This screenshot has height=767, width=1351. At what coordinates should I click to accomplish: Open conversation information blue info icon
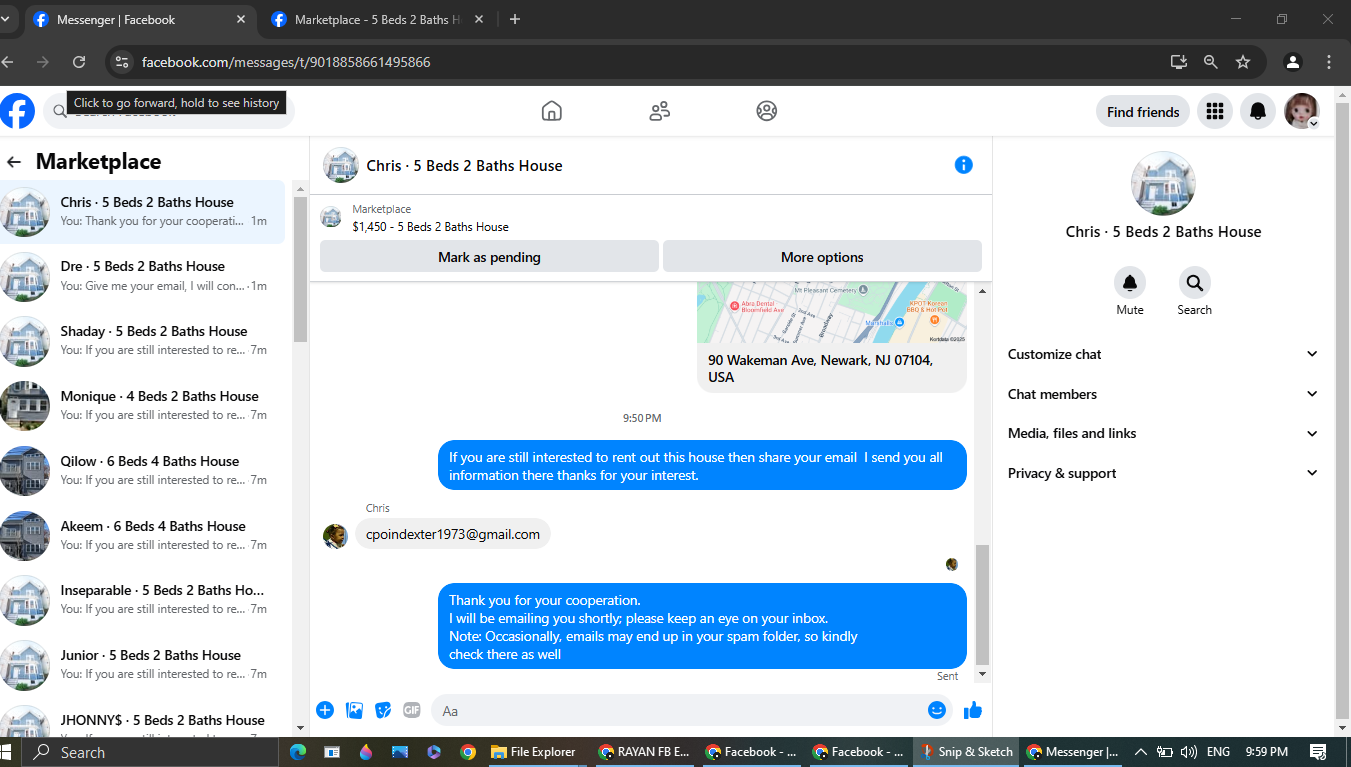[964, 165]
